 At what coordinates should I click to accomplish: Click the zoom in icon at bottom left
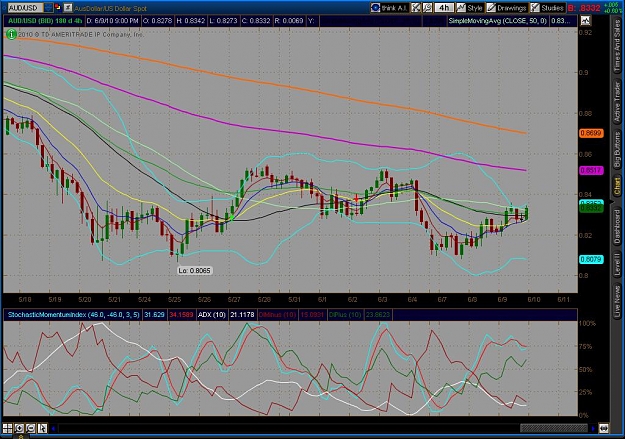click(19, 428)
